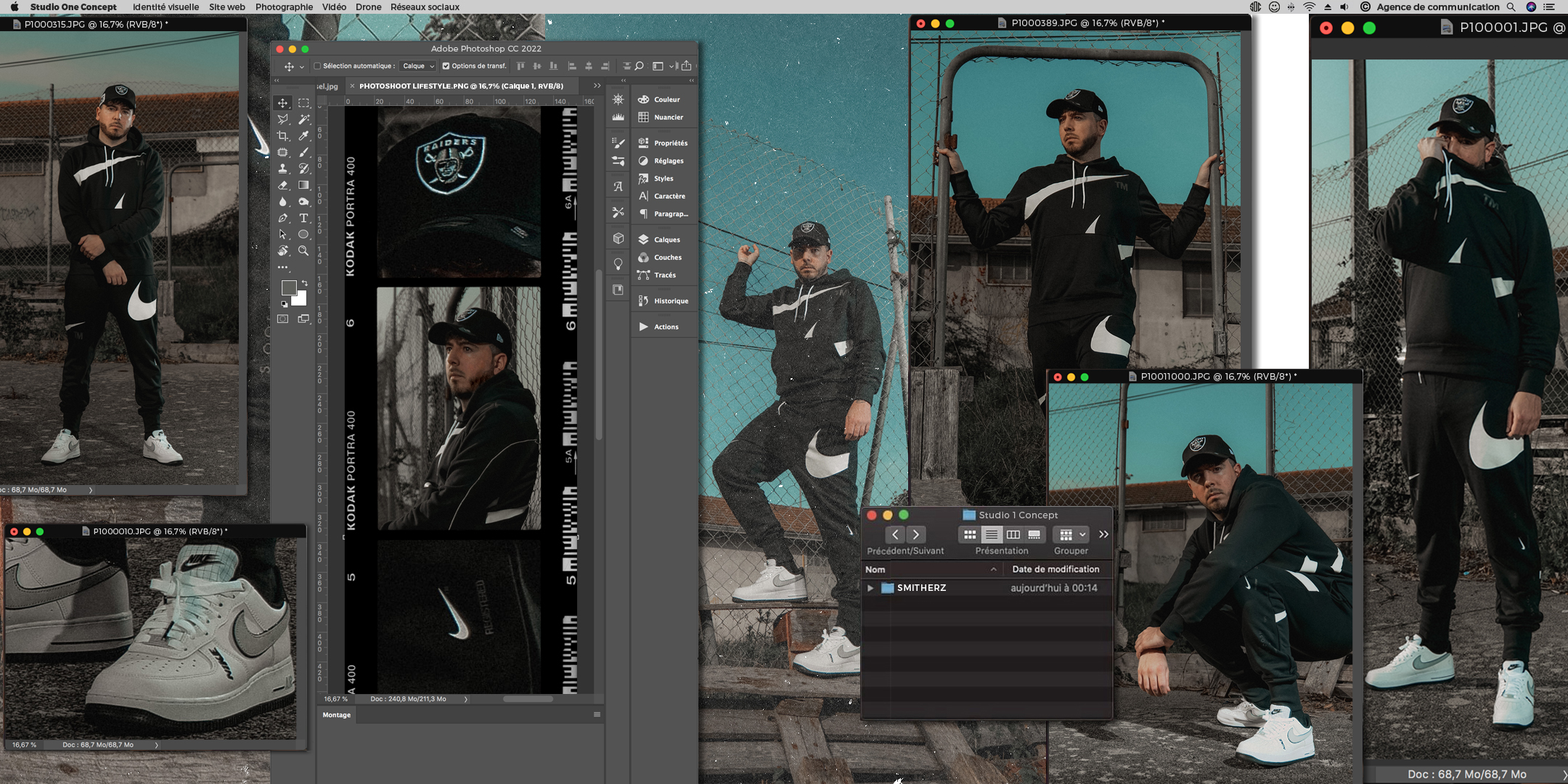Select the Horizontal Type tool

[x=303, y=218]
